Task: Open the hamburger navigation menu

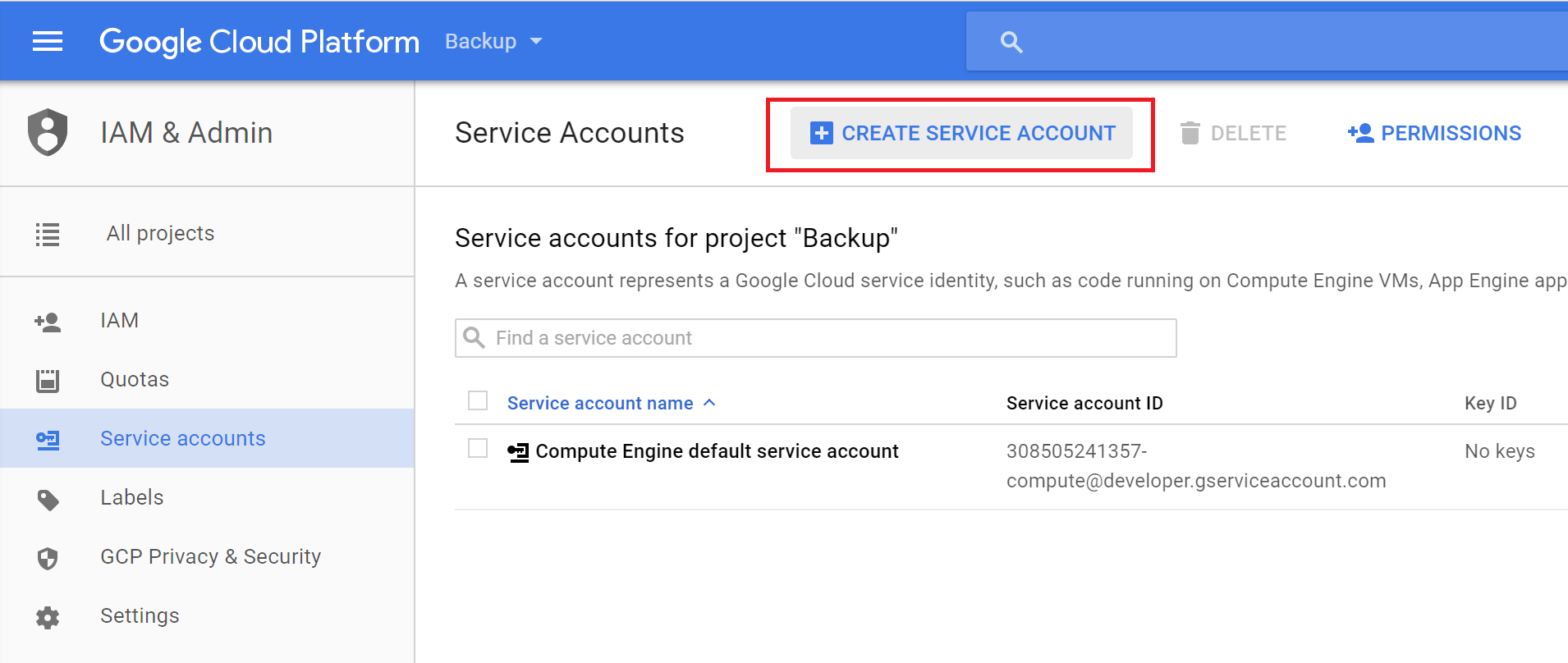Action: pyautogui.click(x=48, y=41)
